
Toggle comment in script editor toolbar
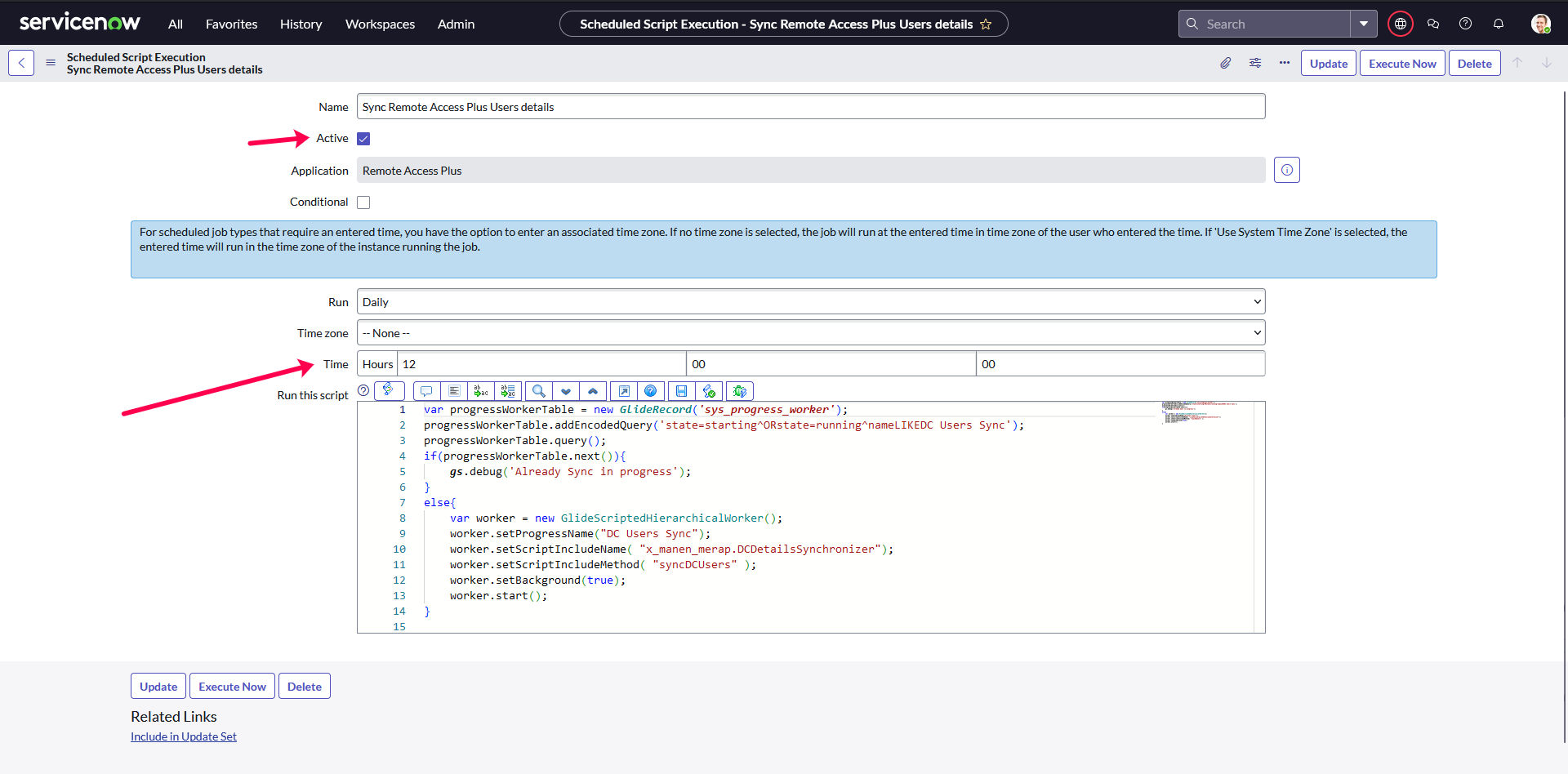426,391
